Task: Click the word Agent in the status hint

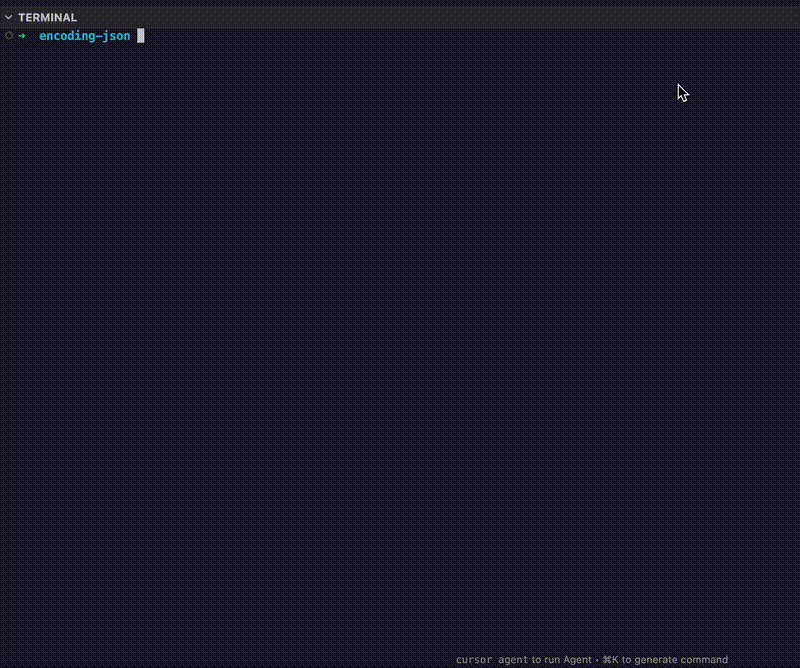Action: (578, 659)
